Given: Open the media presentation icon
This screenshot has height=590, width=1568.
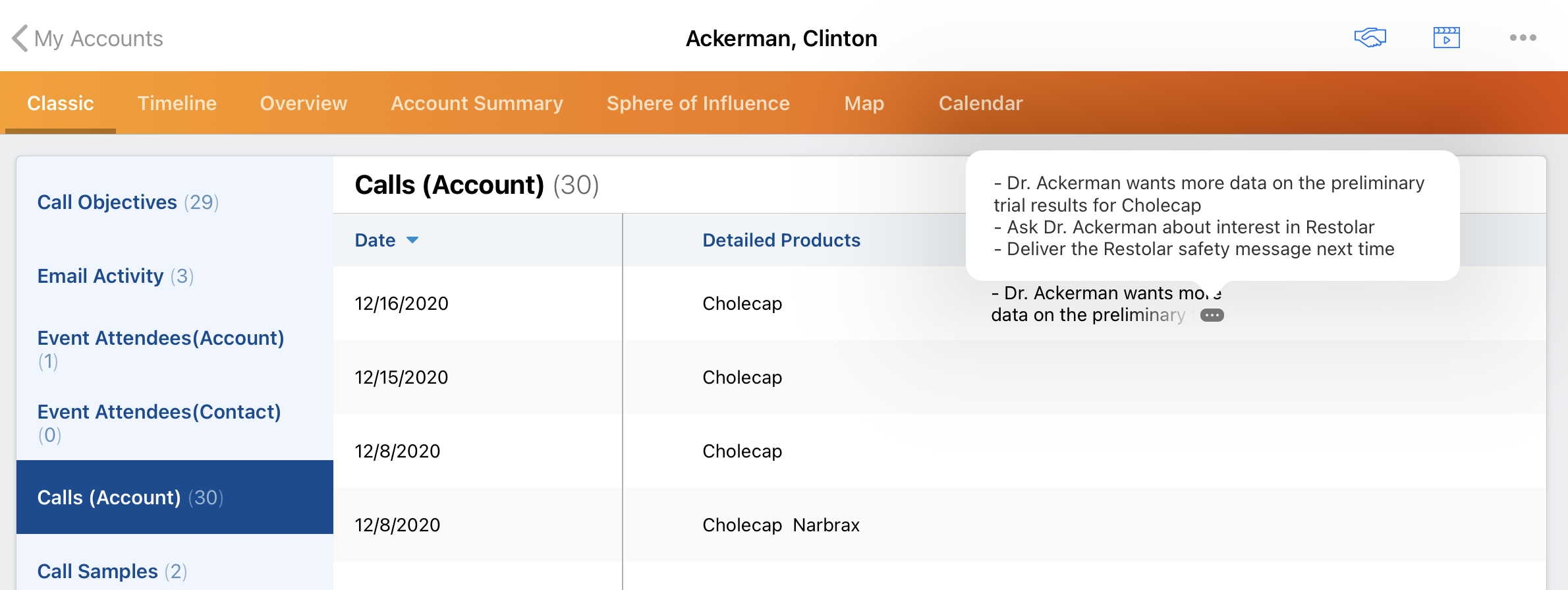Looking at the screenshot, I should pos(1446,38).
